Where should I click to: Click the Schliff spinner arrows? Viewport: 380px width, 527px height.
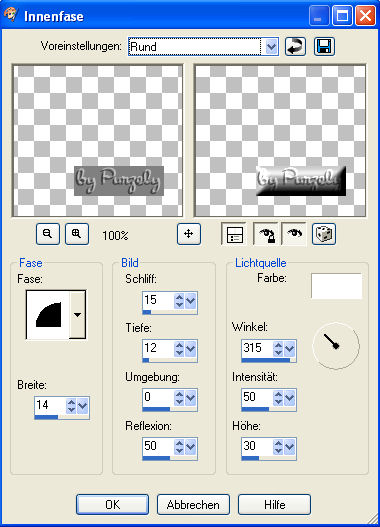[179, 300]
